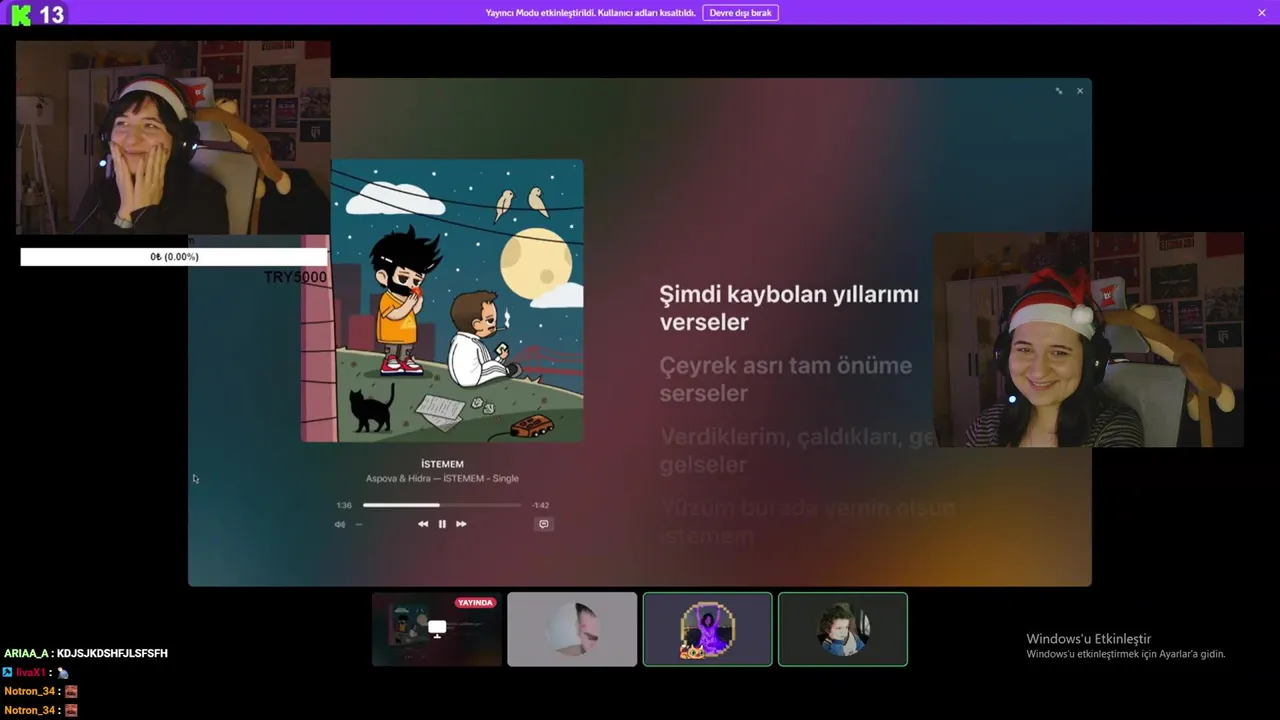Click the elapsed time 1:36 label
Screen dimensions: 1280x720
tap(344, 505)
